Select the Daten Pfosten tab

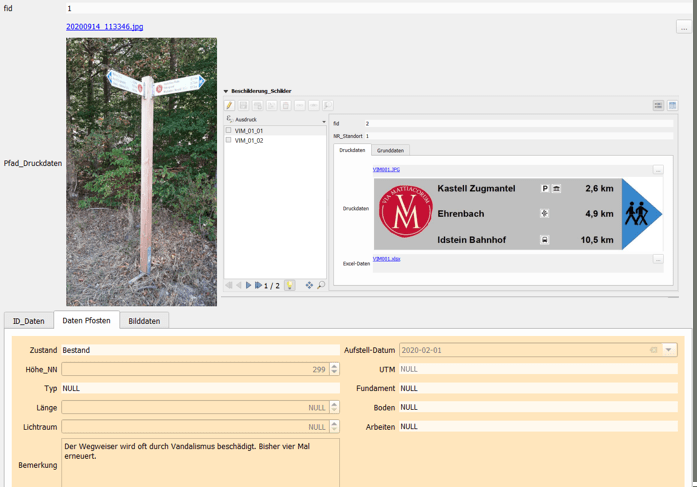coord(87,320)
